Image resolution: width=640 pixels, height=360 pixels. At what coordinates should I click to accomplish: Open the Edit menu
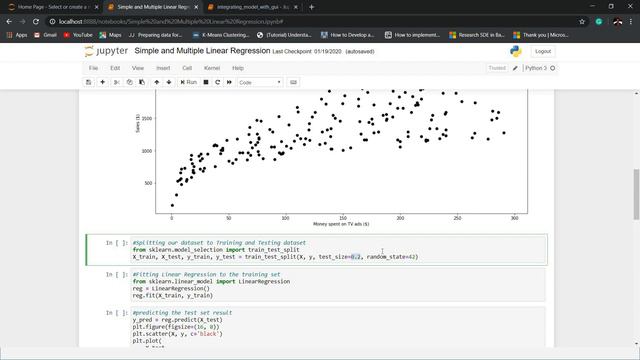(115, 68)
